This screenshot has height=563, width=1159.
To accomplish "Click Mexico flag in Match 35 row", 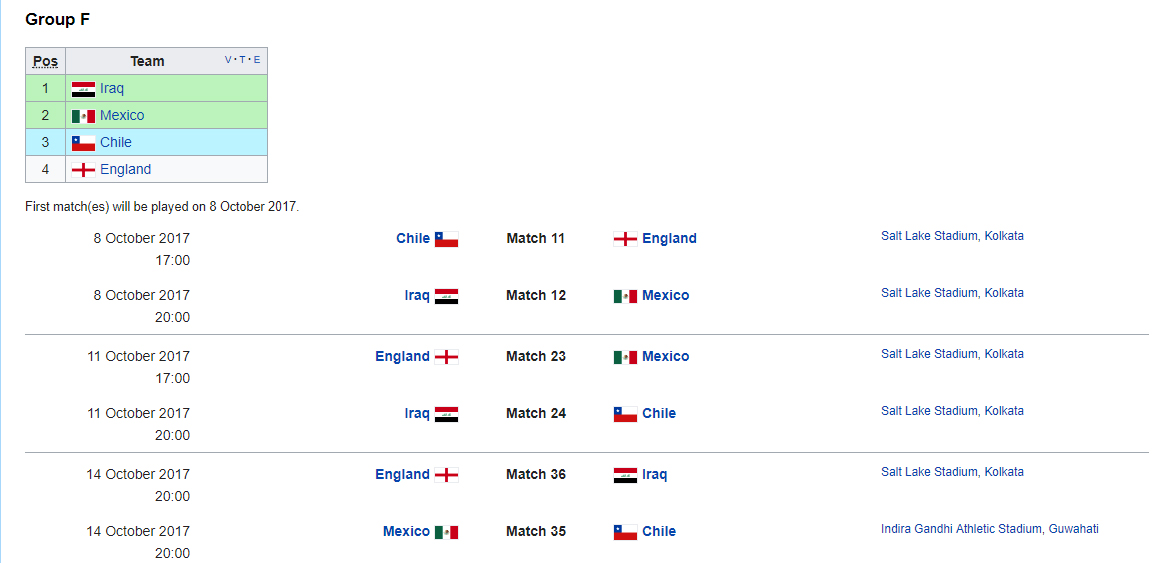I will (x=446, y=532).
